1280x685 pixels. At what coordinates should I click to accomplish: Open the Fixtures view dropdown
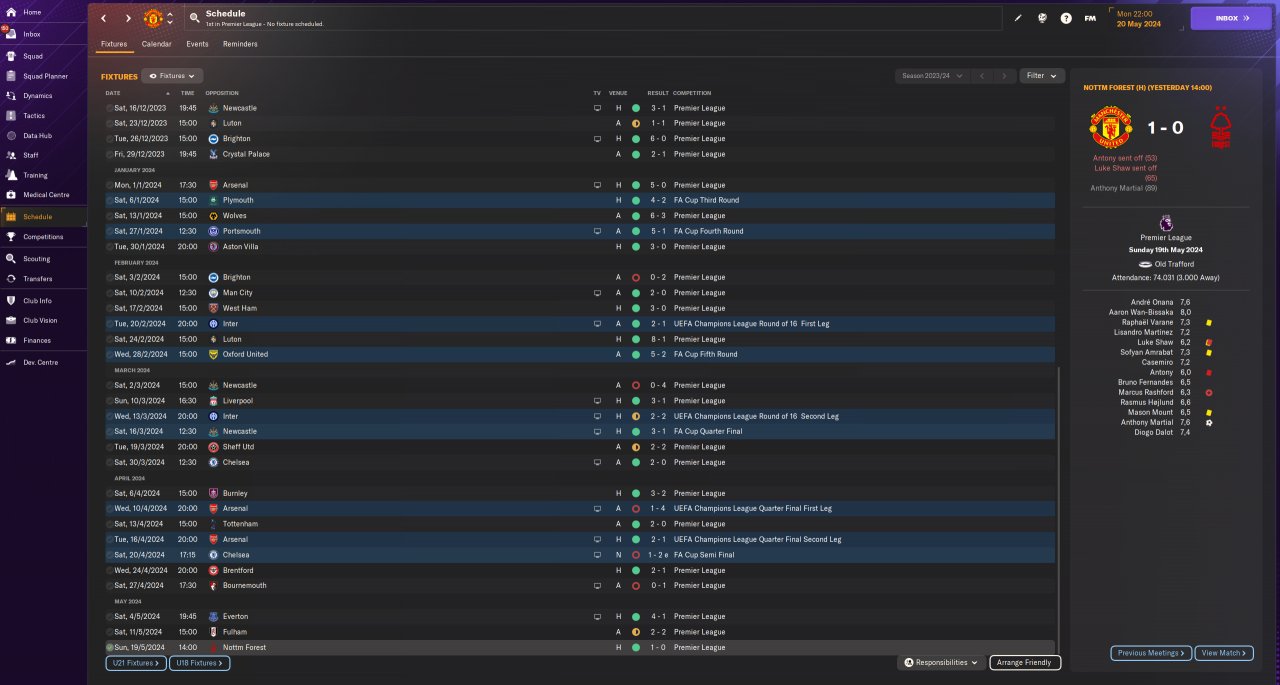[x=172, y=76]
